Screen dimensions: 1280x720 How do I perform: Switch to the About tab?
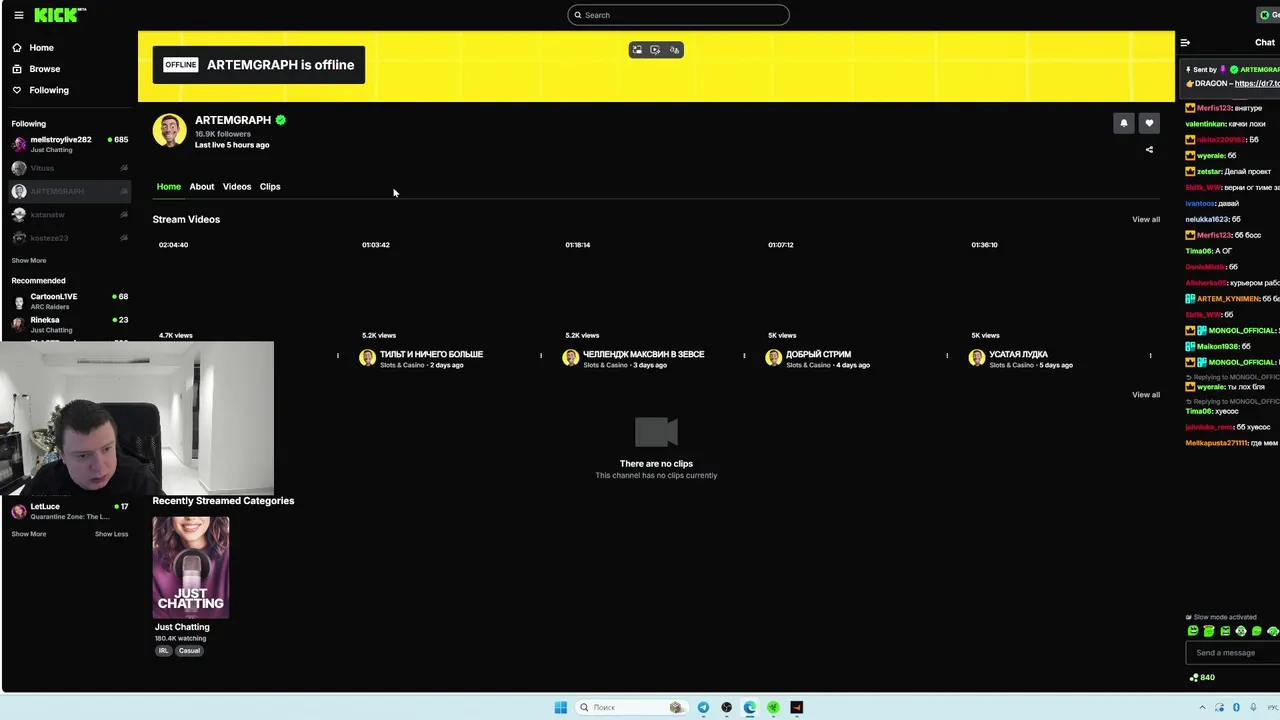202,187
